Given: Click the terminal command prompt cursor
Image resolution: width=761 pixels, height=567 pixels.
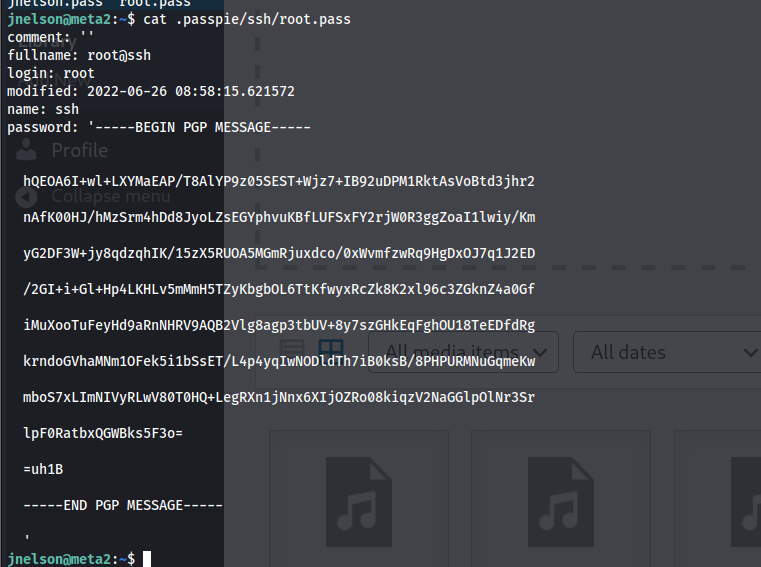Looking at the screenshot, I should (x=147, y=559).
